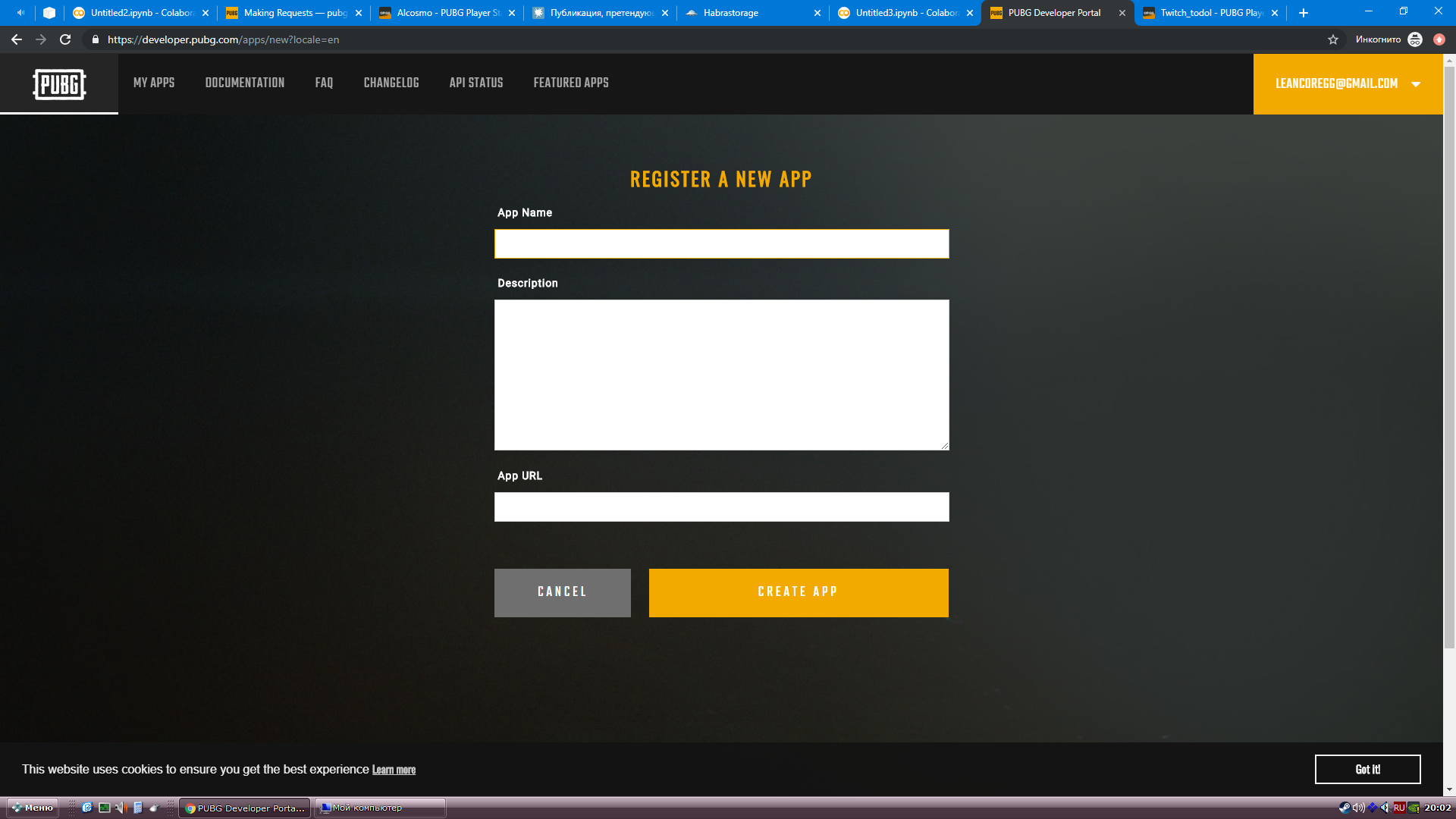The width and height of the screenshot is (1456, 819).
Task: Click the browser back arrow
Action: point(17,39)
